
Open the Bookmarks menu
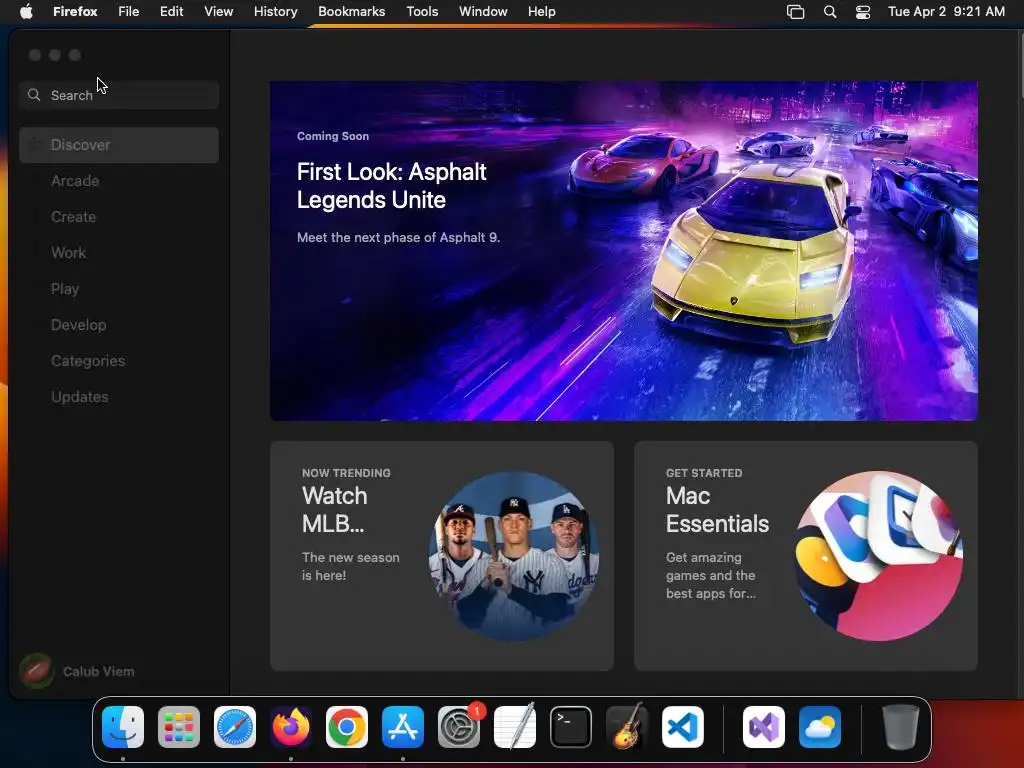pyautogui.click(x=351, y=12)
